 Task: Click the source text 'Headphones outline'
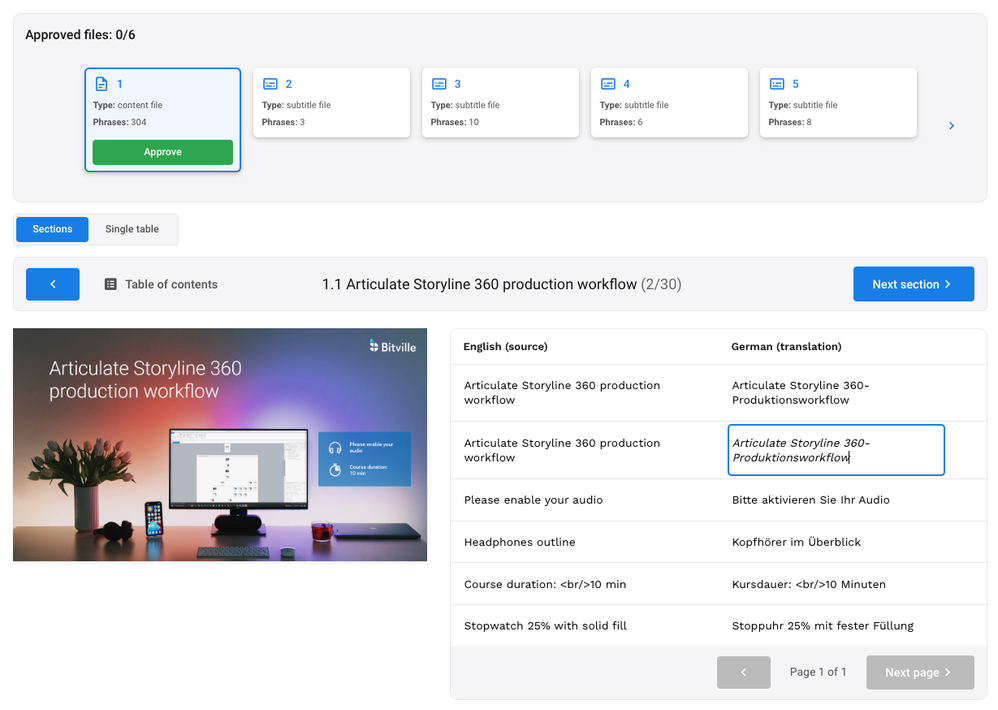pos(520,542)
